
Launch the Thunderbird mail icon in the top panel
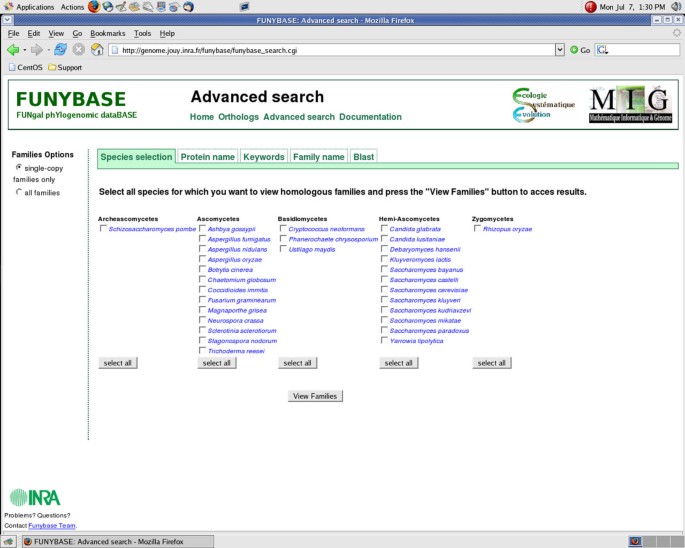189,7
